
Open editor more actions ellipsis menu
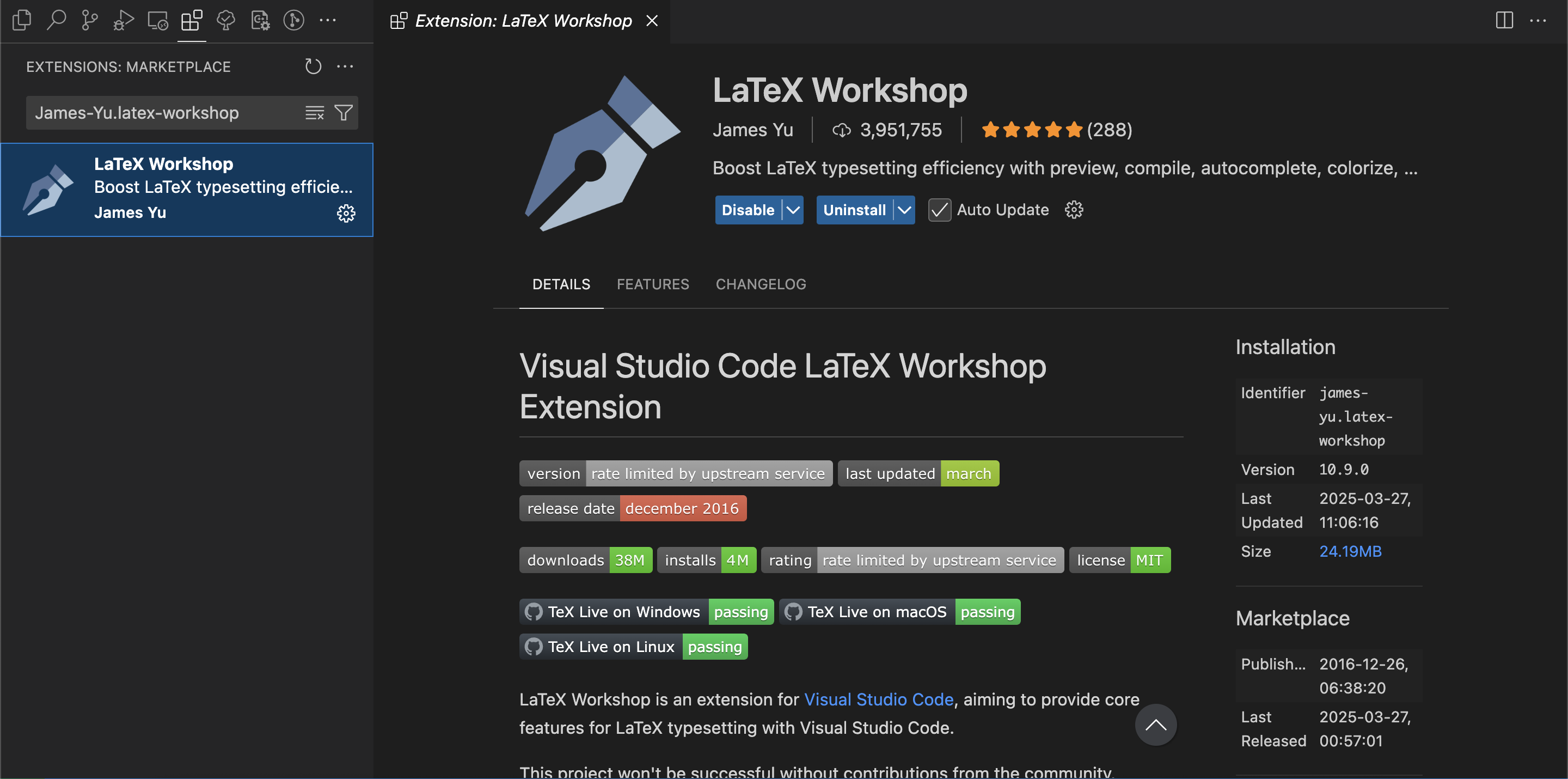point(1538,20)
